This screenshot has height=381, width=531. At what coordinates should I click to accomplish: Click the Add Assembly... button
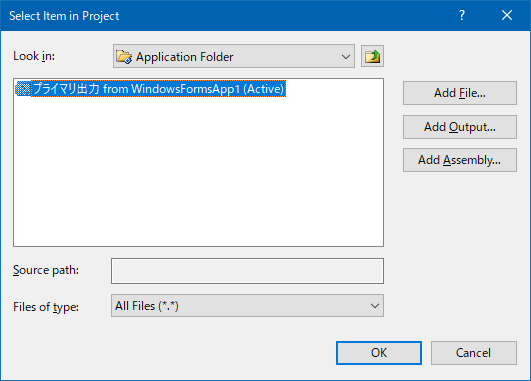460,160
